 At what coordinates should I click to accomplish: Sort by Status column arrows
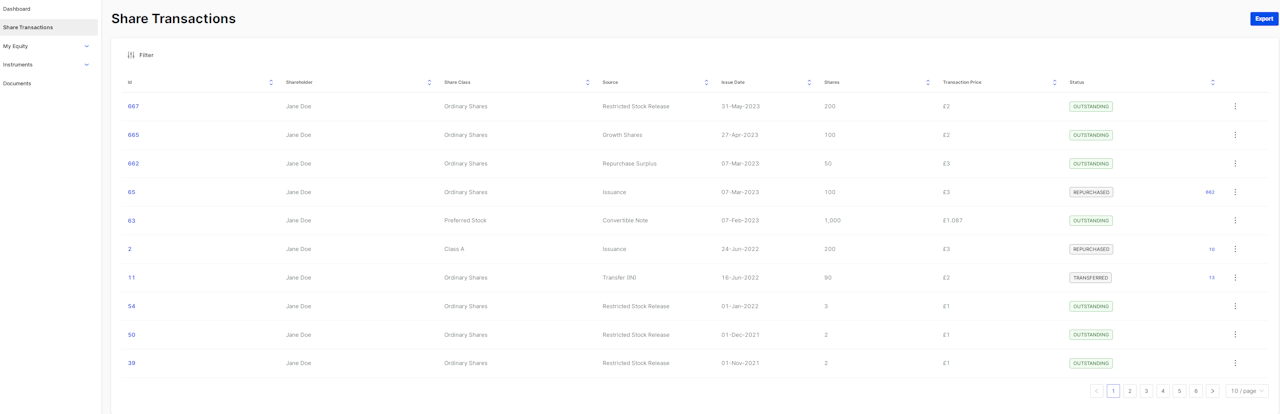point(1212,82)
